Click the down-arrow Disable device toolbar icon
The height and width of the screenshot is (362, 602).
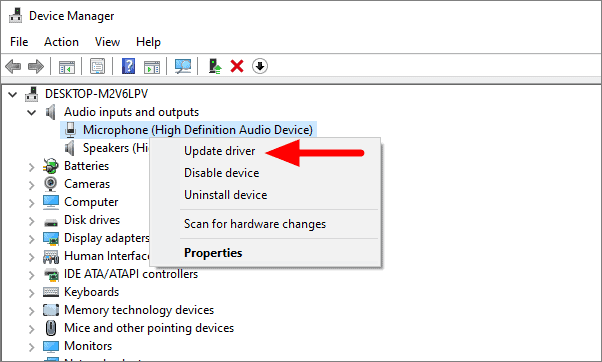point(260,66)
